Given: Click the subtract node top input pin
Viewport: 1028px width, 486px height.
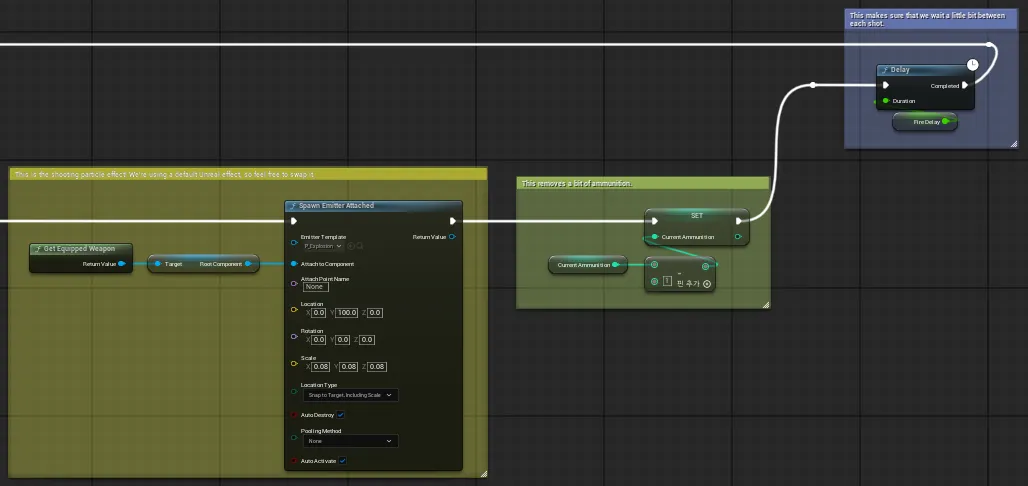Looking at the screenshot, I should pyautogui.click(x=654, y=265).
